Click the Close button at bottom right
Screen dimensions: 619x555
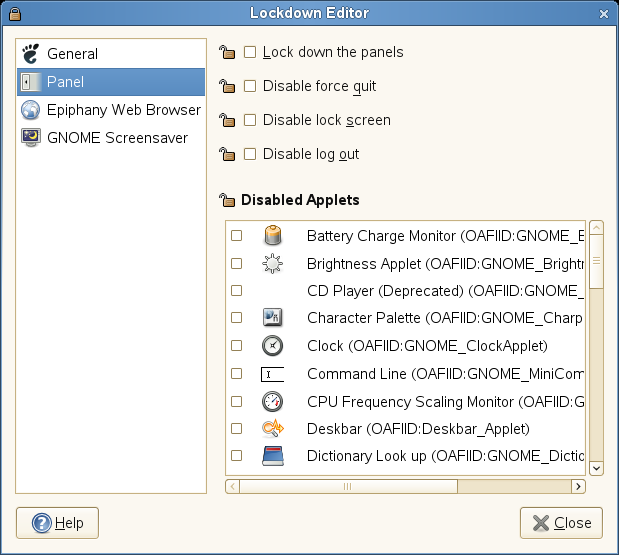(x=561, y=523)
